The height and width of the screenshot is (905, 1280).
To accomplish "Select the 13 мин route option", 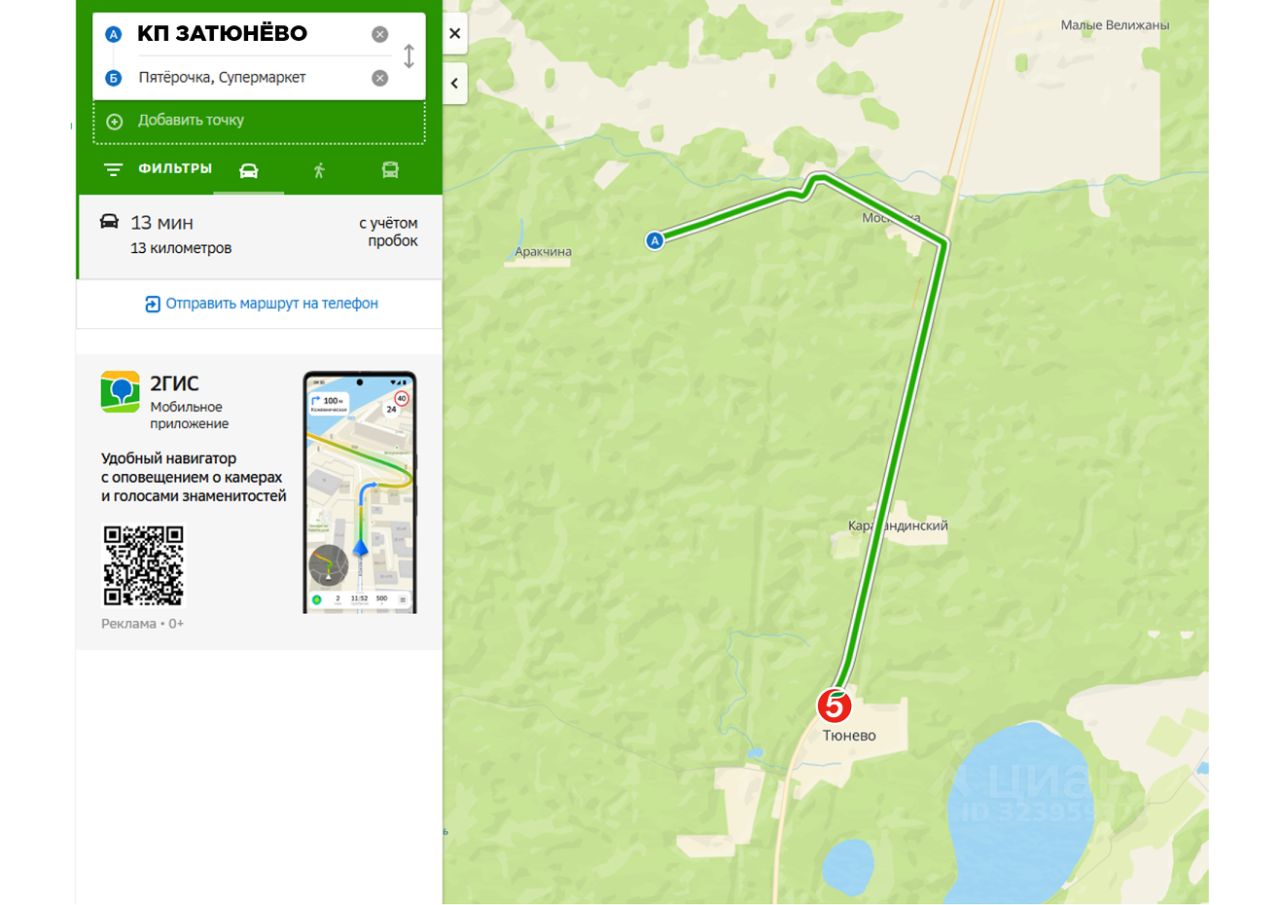I will (x=260, y=236).
